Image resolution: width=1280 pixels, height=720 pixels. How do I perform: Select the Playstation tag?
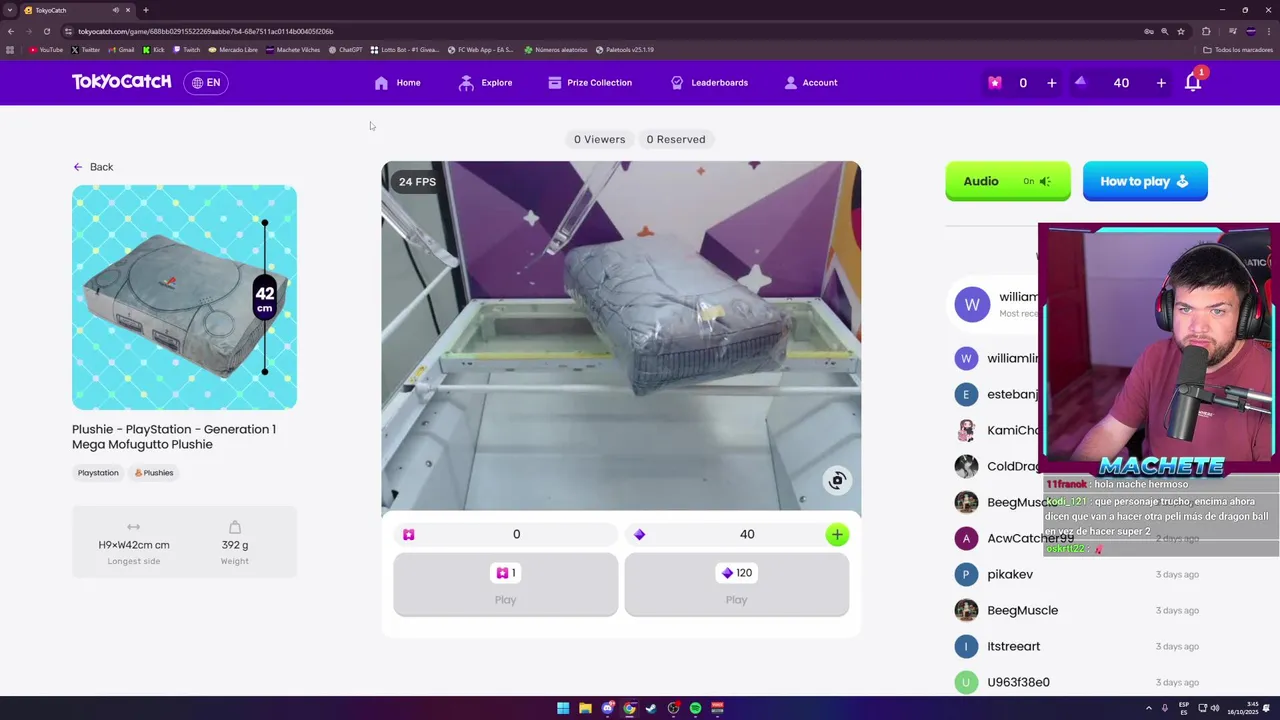tap(98, 473)
